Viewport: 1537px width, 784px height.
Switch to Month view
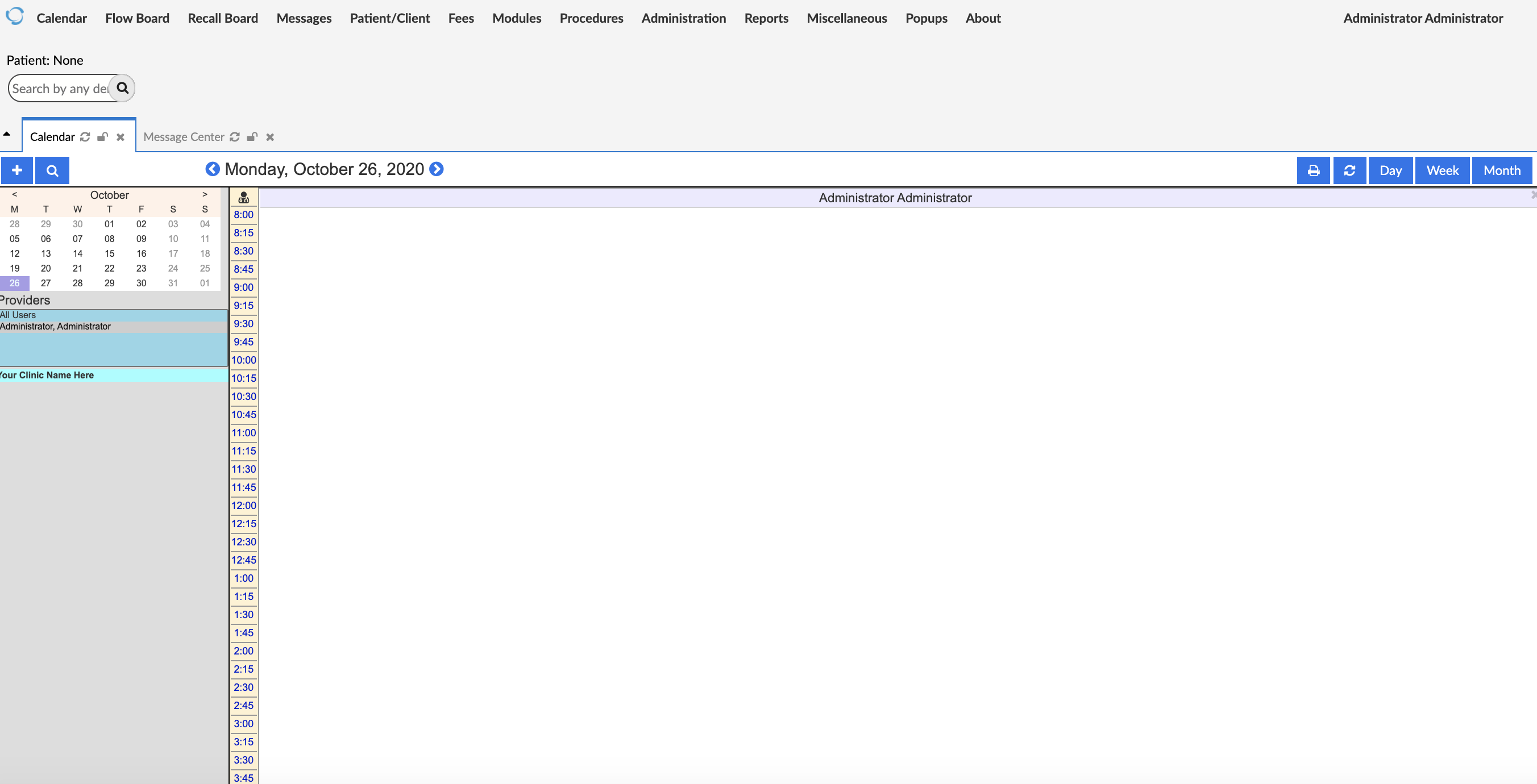(1503, 170)
